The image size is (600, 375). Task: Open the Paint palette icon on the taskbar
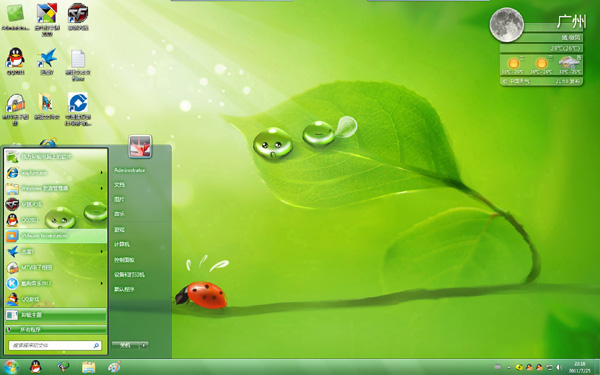pos(114,367)
